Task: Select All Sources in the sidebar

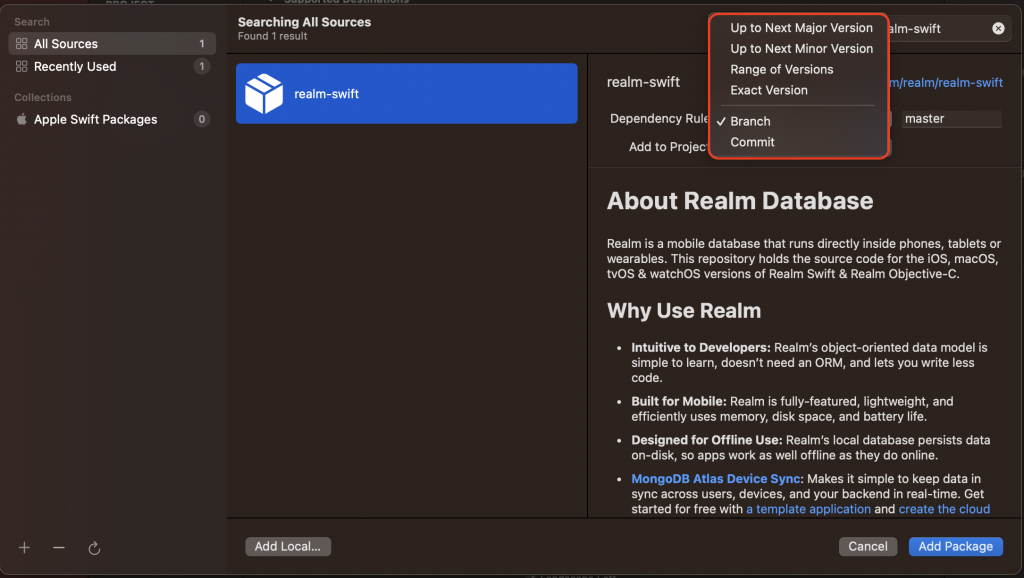Action: 112,44
